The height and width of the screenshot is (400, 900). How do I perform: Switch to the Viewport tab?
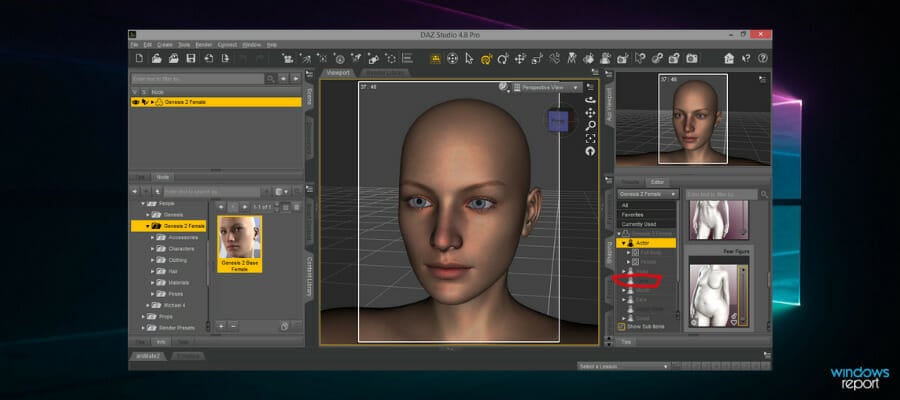(x=338, y=73)
